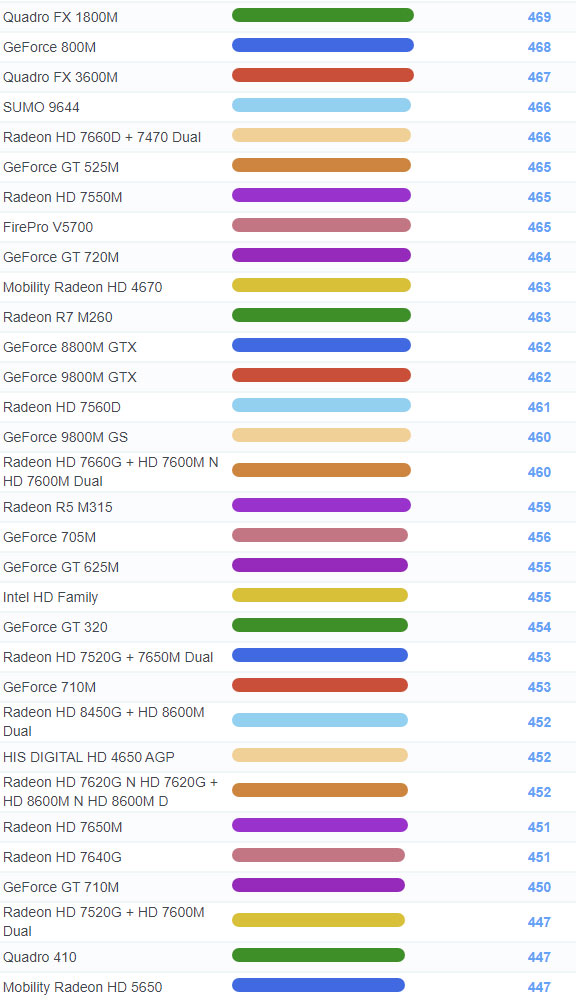Select the Intel HD Family name

click(51, 597)
